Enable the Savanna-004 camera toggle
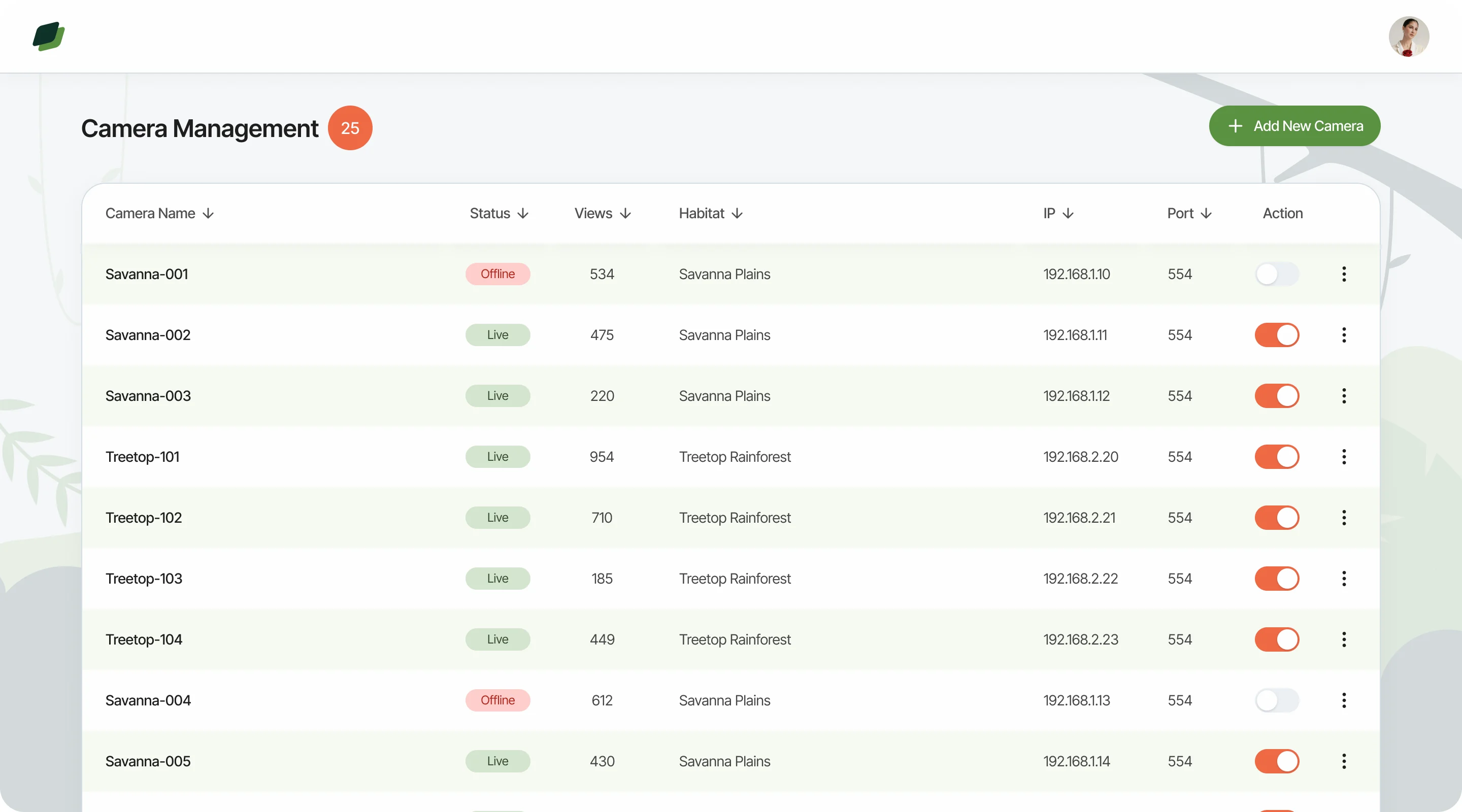Image resolution: width=1462 pixels, height=812 pixels. [x=1277, y=700]
